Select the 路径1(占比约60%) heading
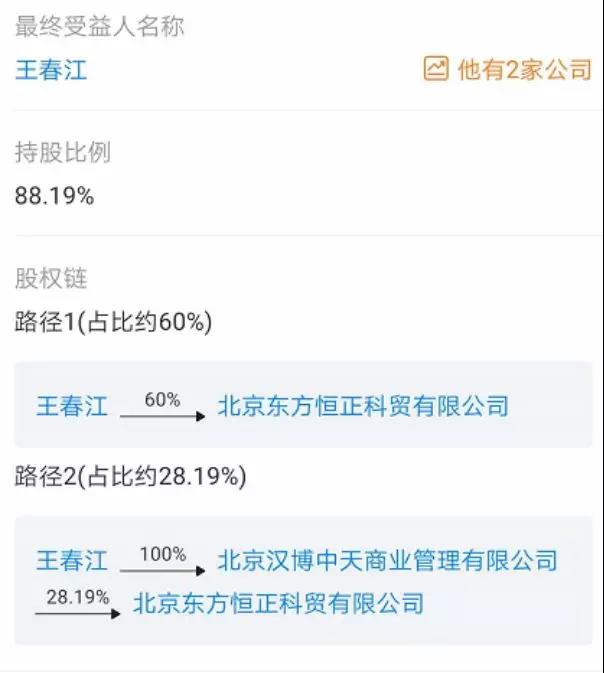 click(113, 322)
